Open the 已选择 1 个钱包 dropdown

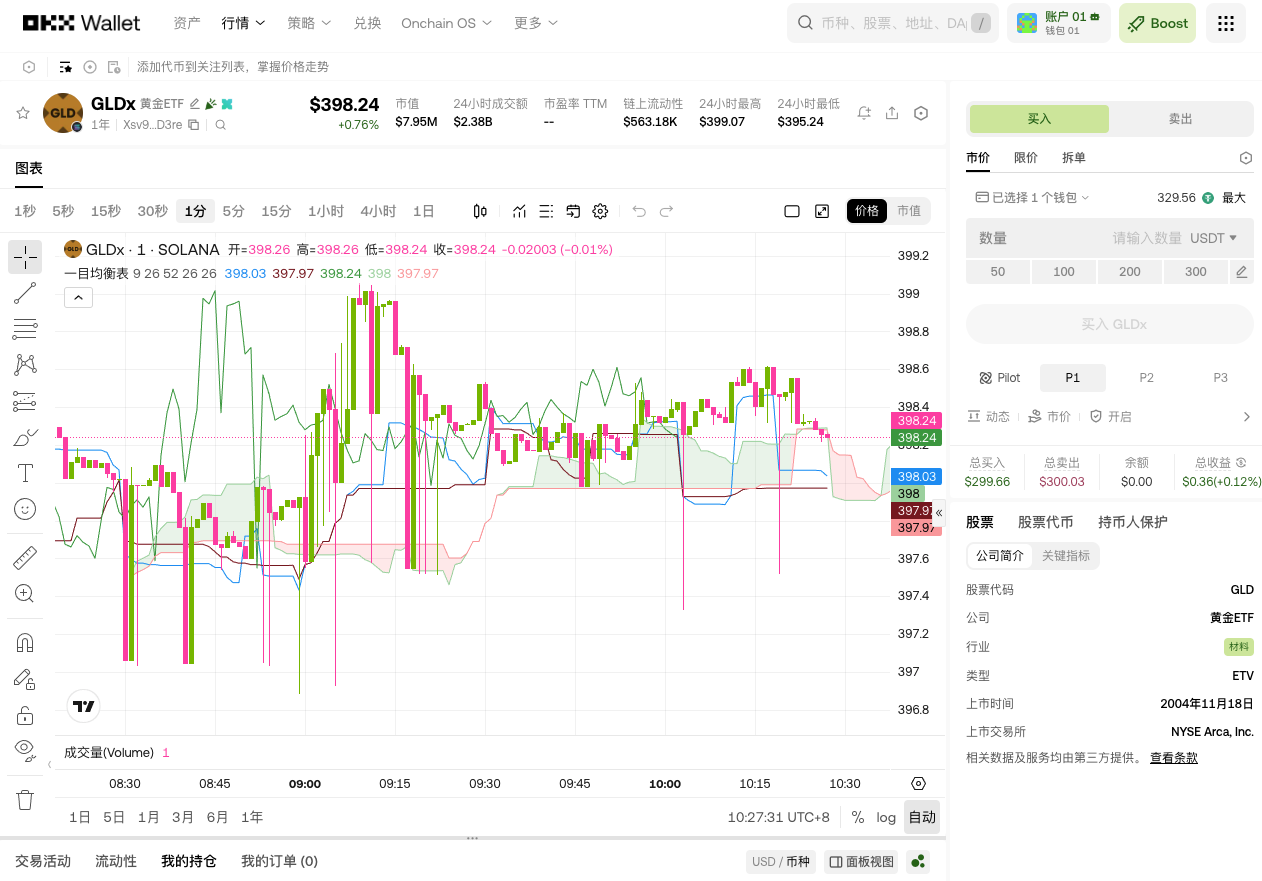(x=1032, y=198)
